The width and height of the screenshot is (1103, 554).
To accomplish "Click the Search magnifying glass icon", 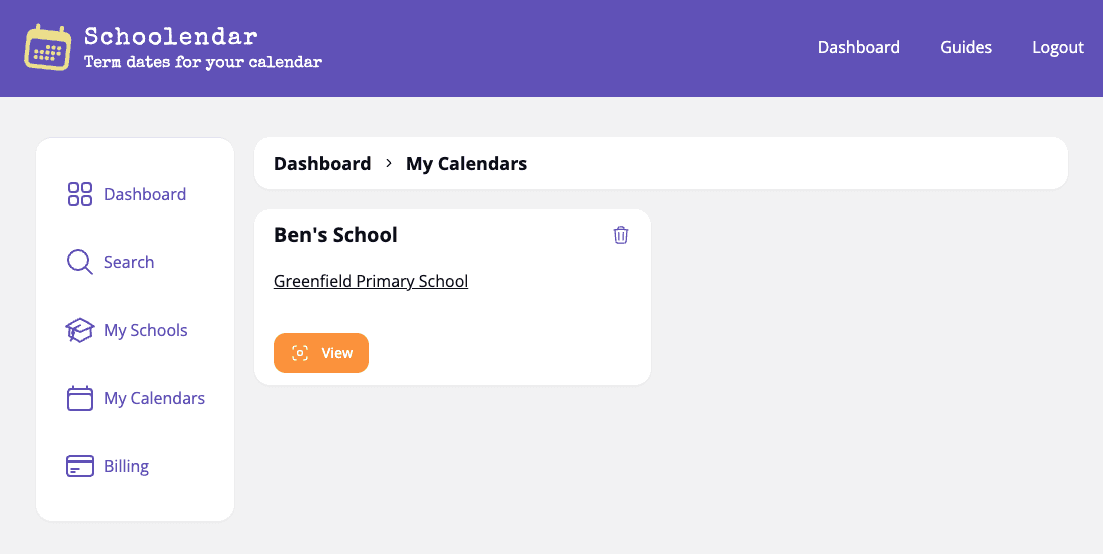I will [x=79, y=262].
